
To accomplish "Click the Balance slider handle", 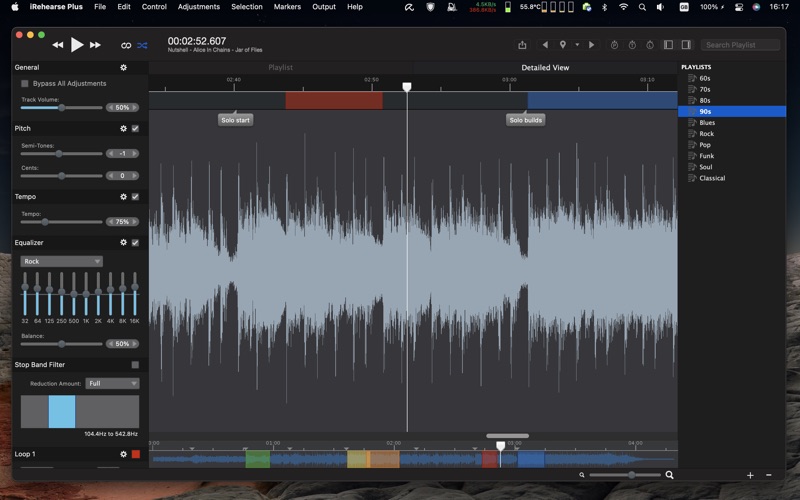I will click(x=62, y=344).
